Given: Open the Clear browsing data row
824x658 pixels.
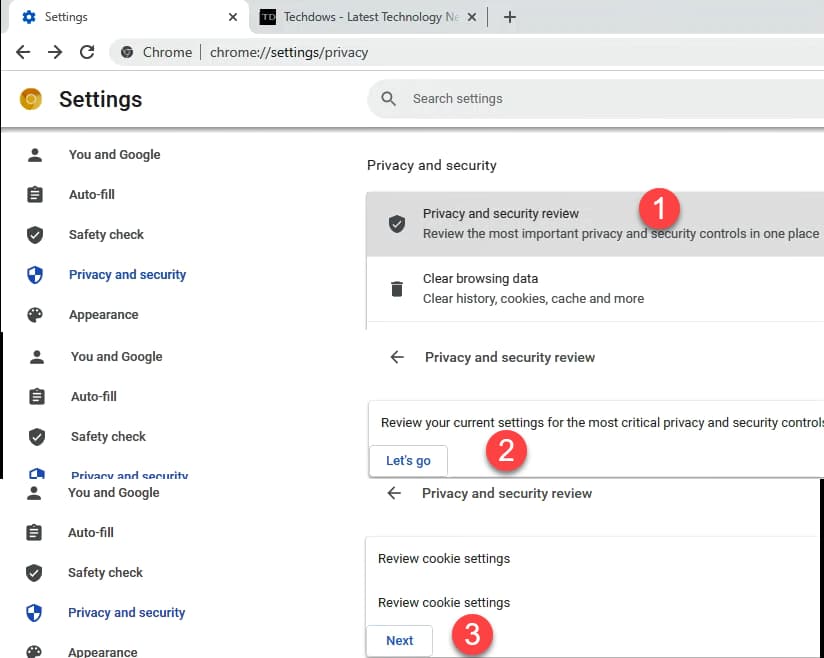Looking at the screenshot, I should (595, 289).
